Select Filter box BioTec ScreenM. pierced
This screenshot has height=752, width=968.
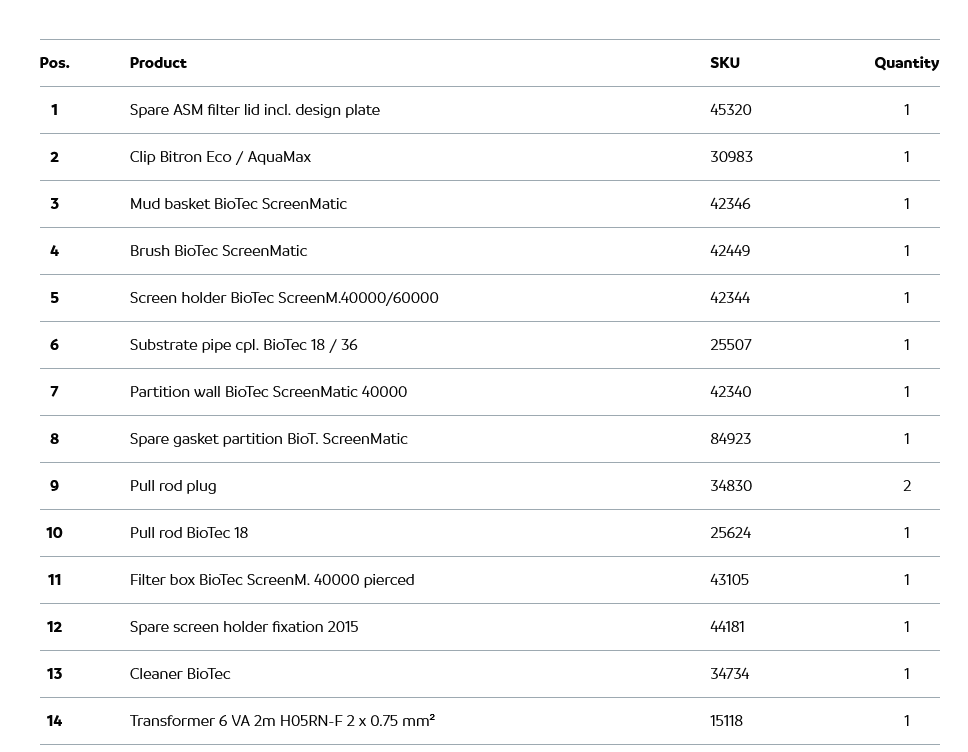coord(272,580)
